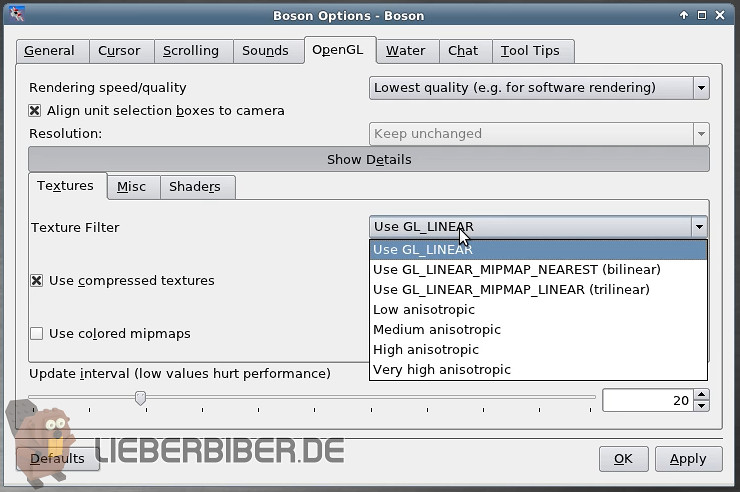Select Low anisotropic filter
This screenshot has width=740, height=492.
[x=538, y=309]
